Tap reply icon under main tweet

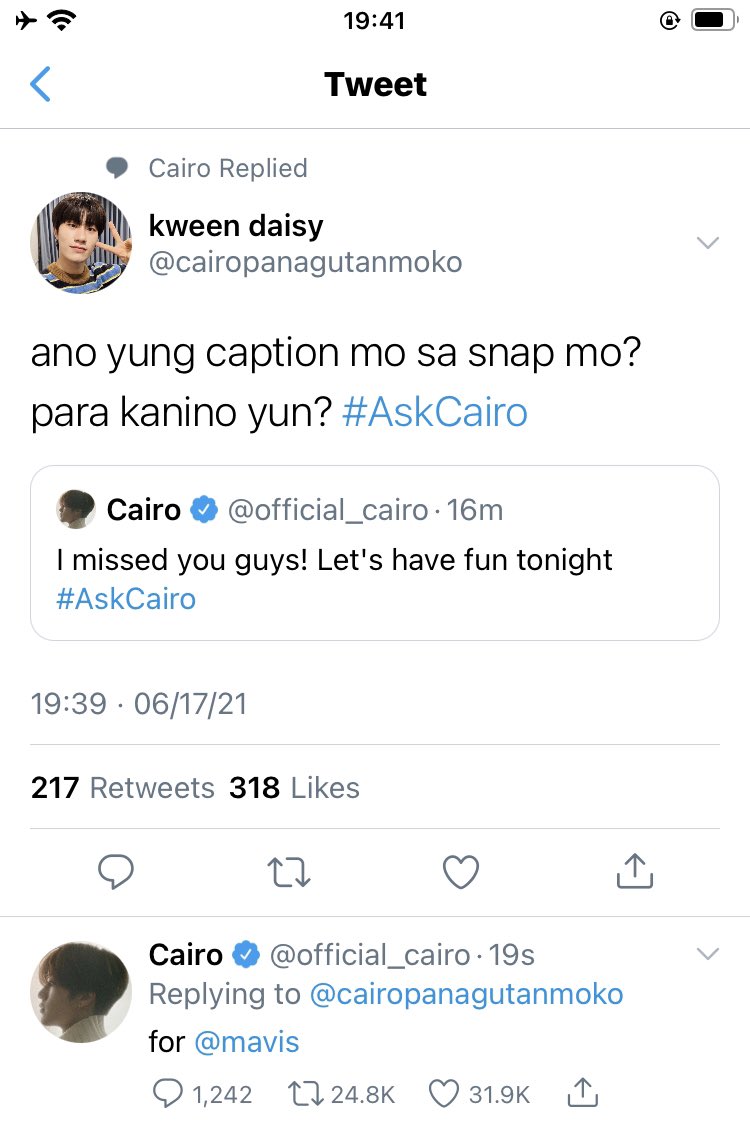point(116,872)
